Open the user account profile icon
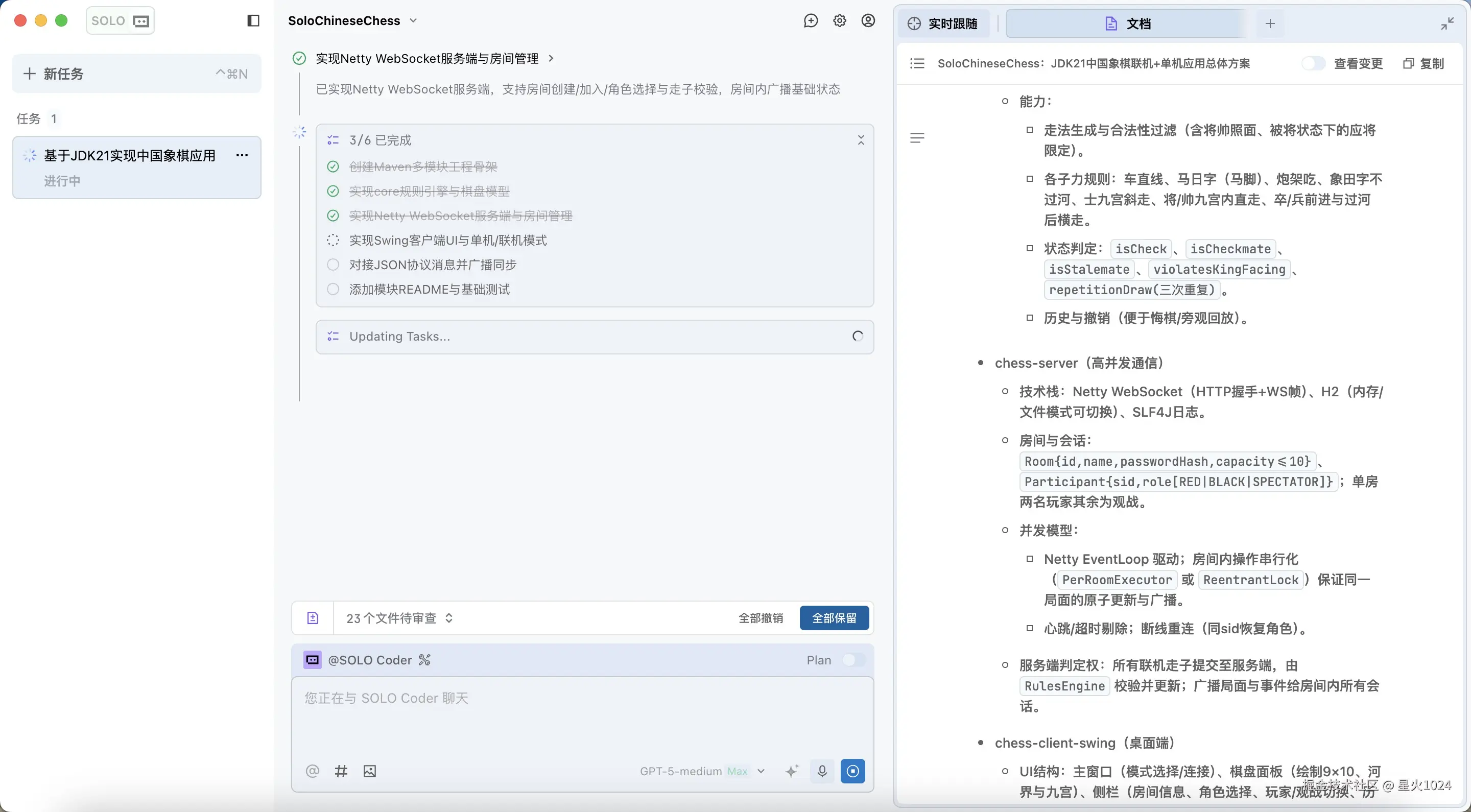The width and height of the screenshot is (1471, 812). 868,21
